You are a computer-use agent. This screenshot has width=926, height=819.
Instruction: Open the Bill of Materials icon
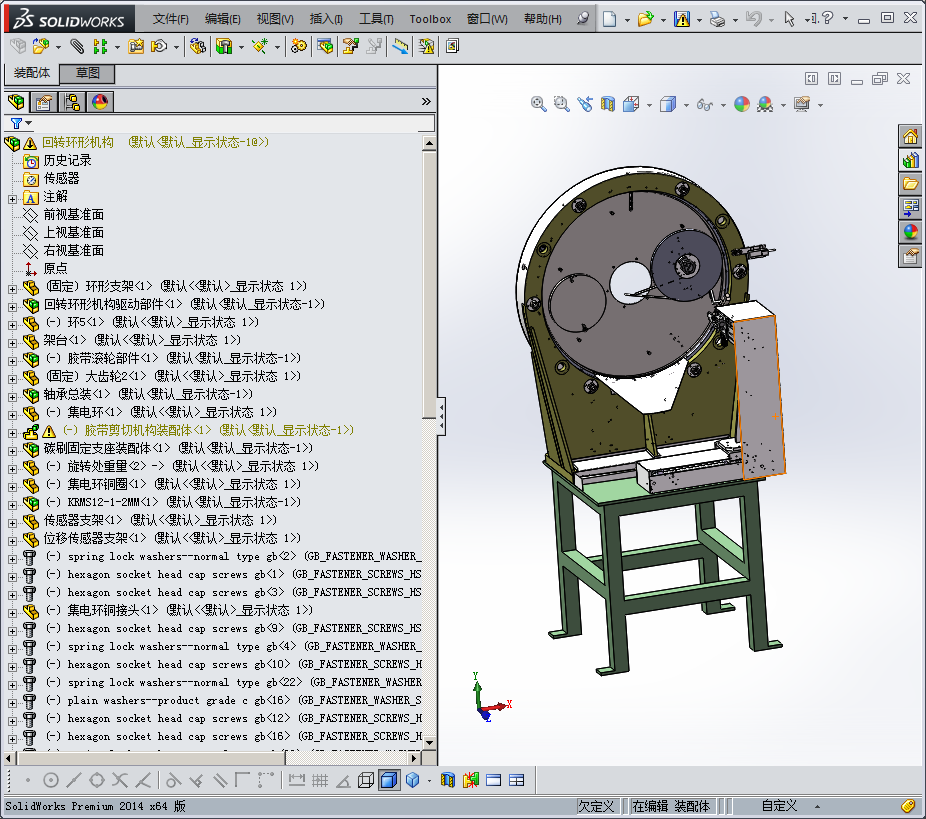coord(325,46)
